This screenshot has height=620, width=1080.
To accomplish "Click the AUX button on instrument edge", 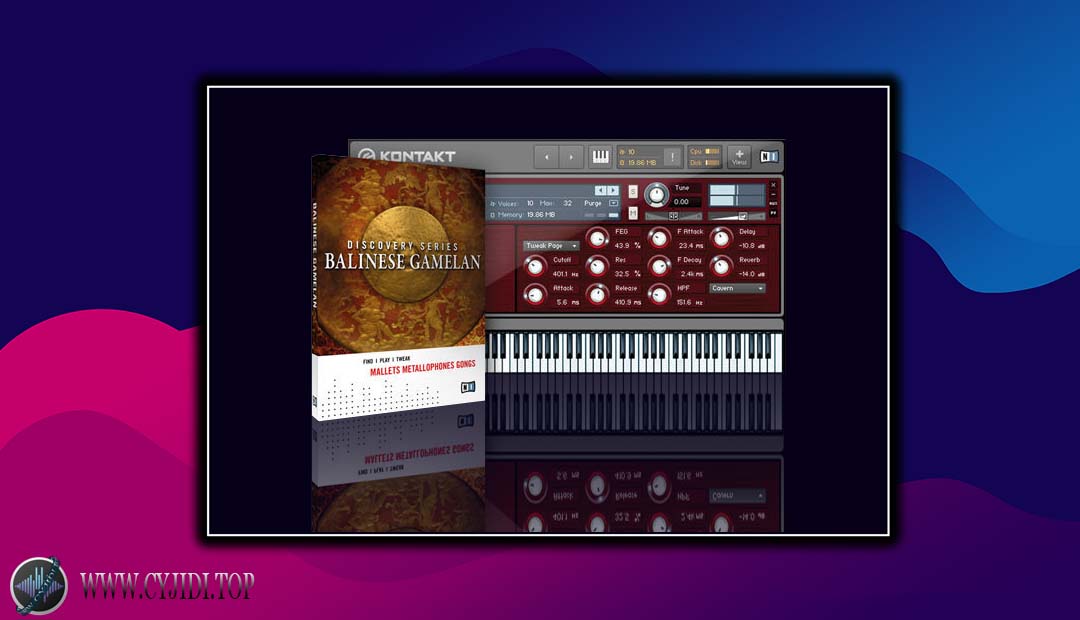I will 773,203.
